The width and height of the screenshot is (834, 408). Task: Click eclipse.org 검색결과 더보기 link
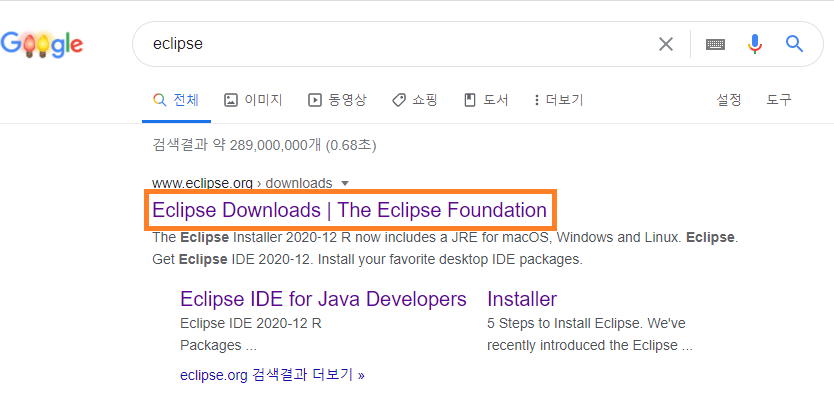(272, 375)
